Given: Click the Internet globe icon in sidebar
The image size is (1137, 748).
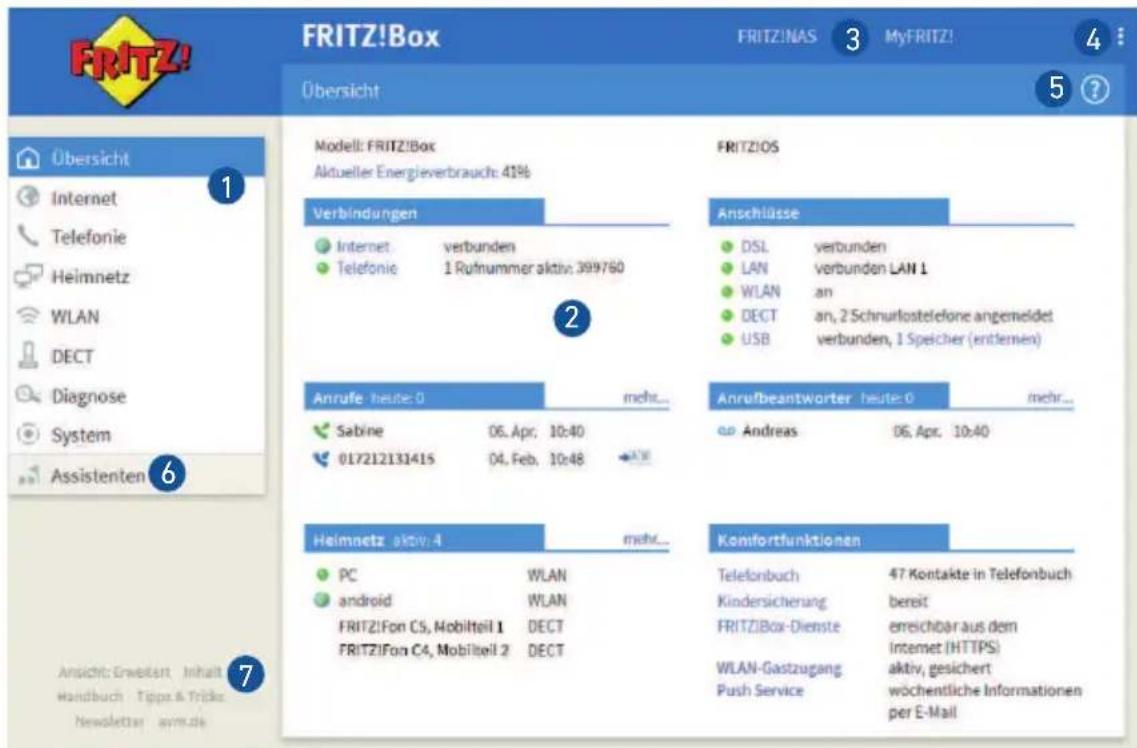Looking at the screenshot, I should coord(28,196).
